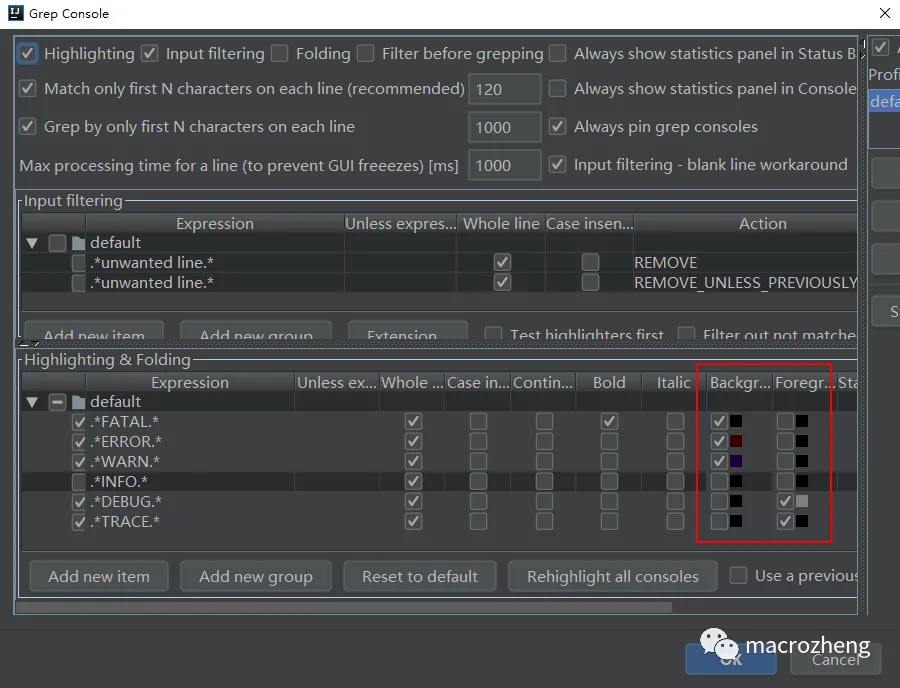Disable the .*DEBUG.* row checkbox
Viewport: 900px width, 688px height.
79,502
